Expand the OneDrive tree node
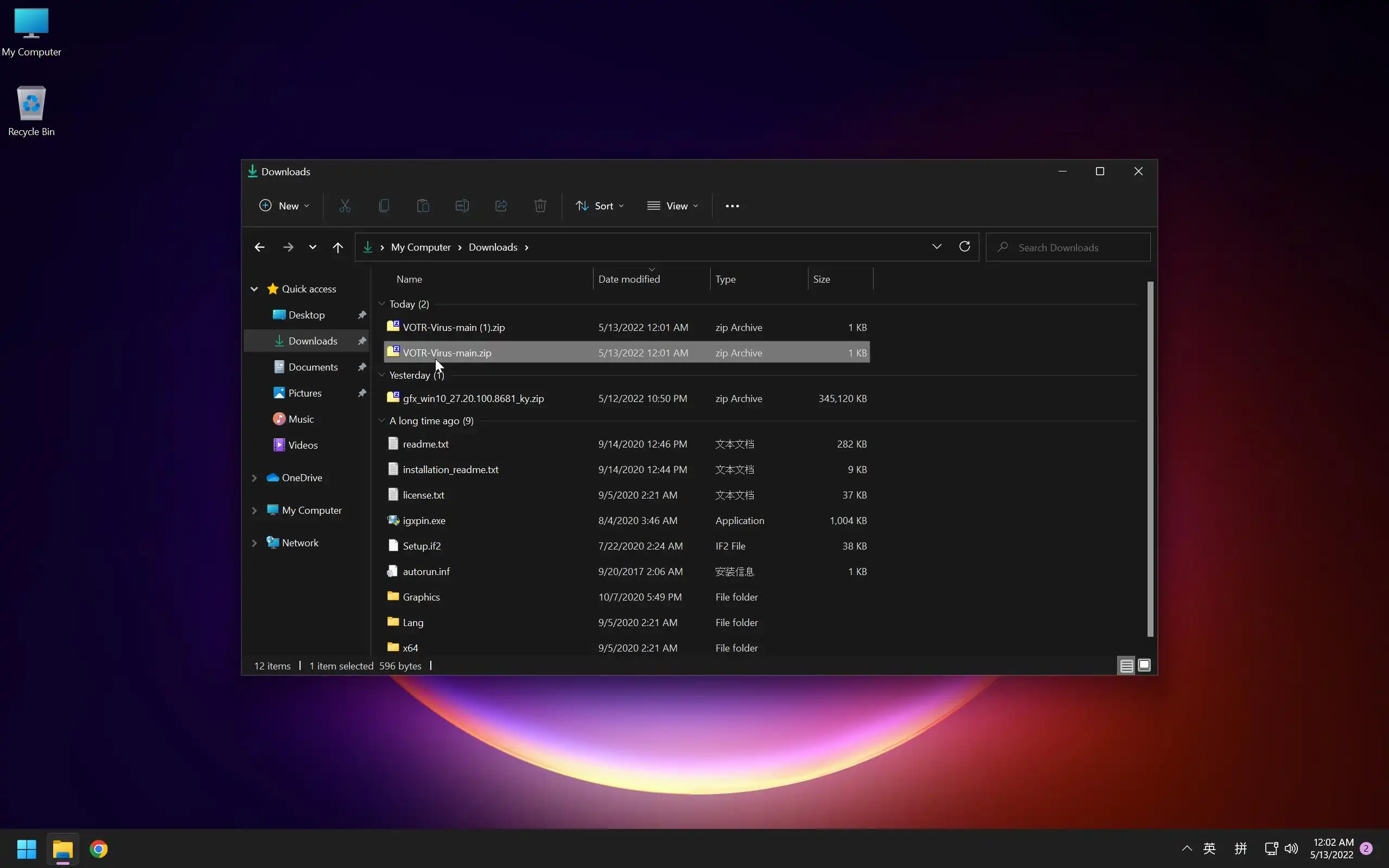 click(x=254, y=477)
